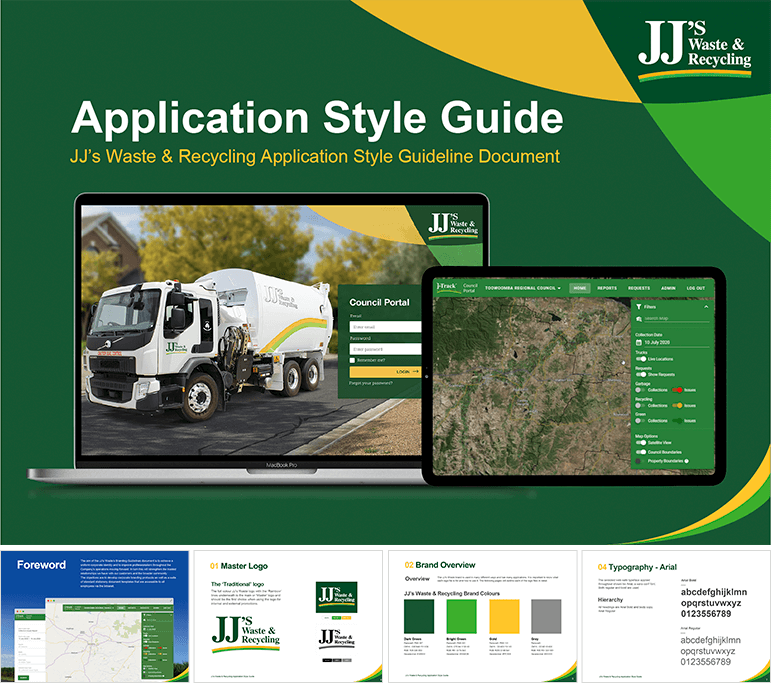Click the Collection Date calendar icon
Viewport: 771px width, 683px height.
pos(638,342)
